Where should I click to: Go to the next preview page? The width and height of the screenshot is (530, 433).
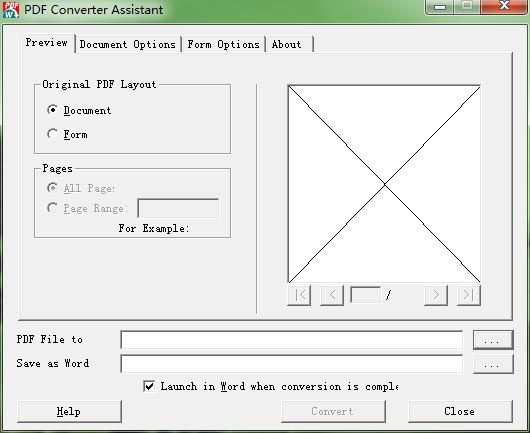[x=436, y=295]
